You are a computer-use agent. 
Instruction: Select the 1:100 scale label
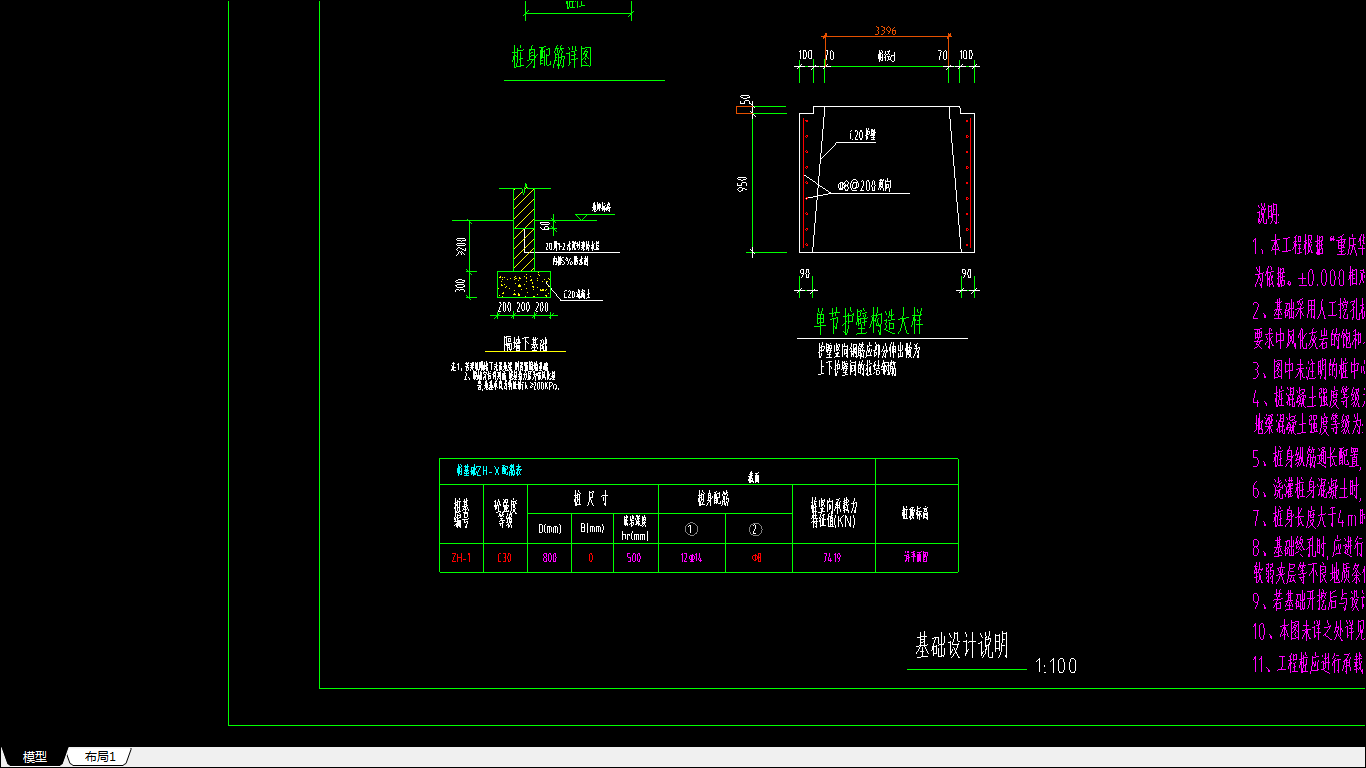pos(1057,666)
